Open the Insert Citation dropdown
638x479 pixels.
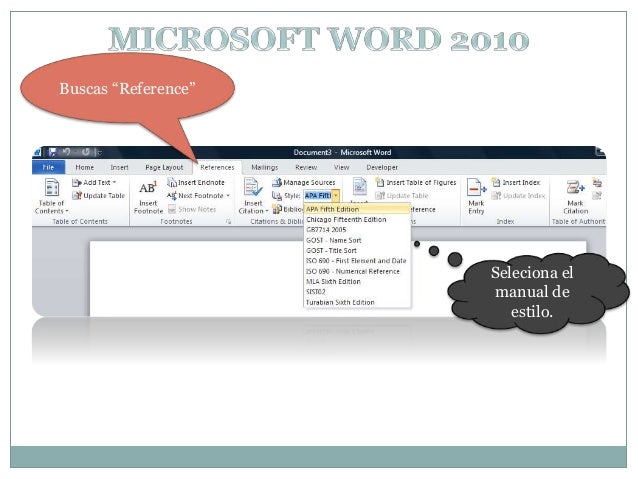pyautogui.click(x=253, y=196)
